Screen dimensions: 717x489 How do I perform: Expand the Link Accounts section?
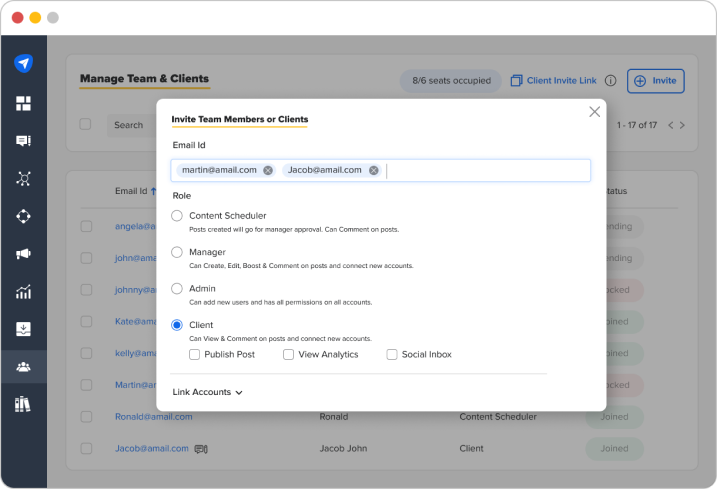point(207,392)
